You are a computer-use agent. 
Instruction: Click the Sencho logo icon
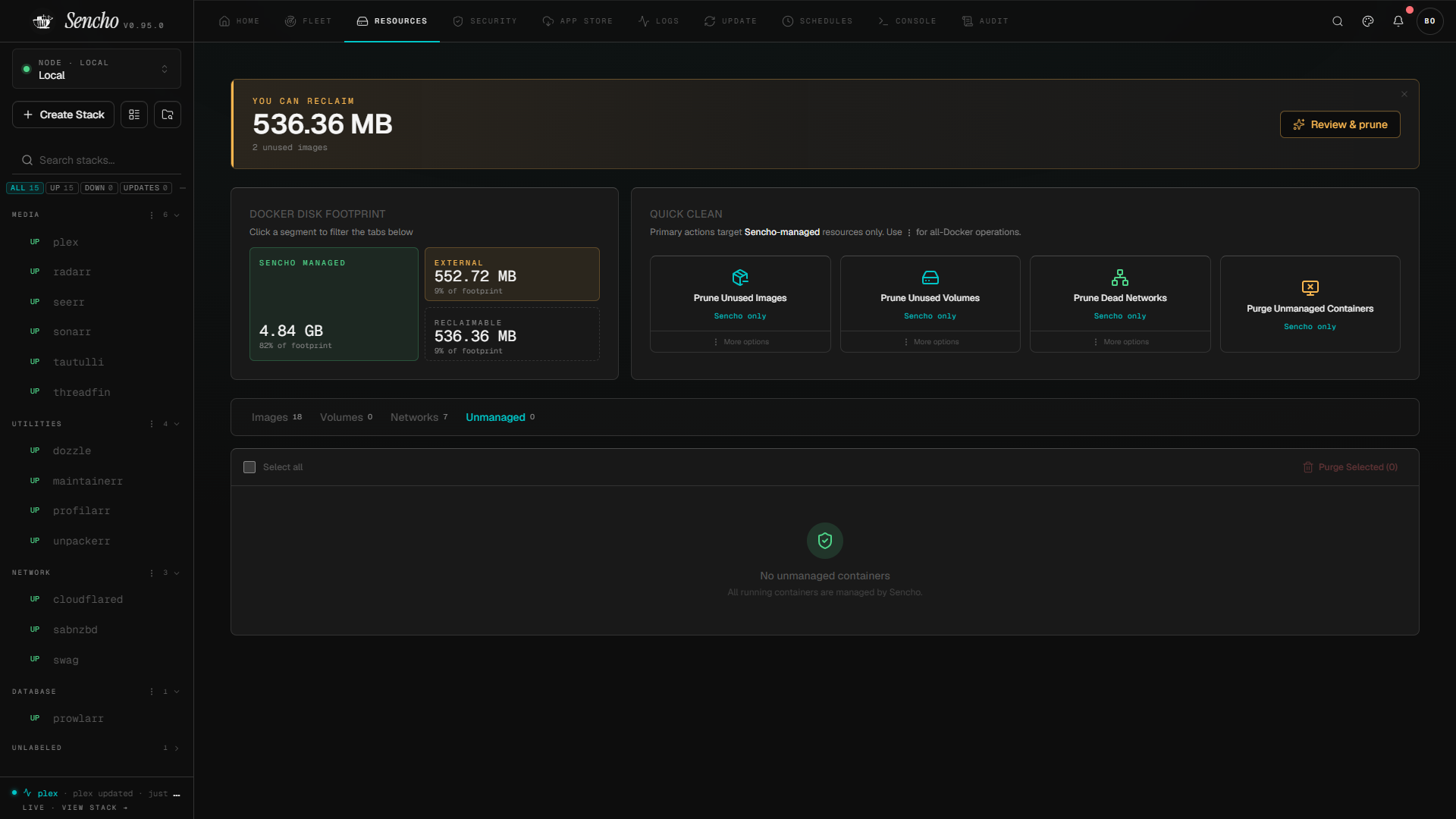[42, 21]
